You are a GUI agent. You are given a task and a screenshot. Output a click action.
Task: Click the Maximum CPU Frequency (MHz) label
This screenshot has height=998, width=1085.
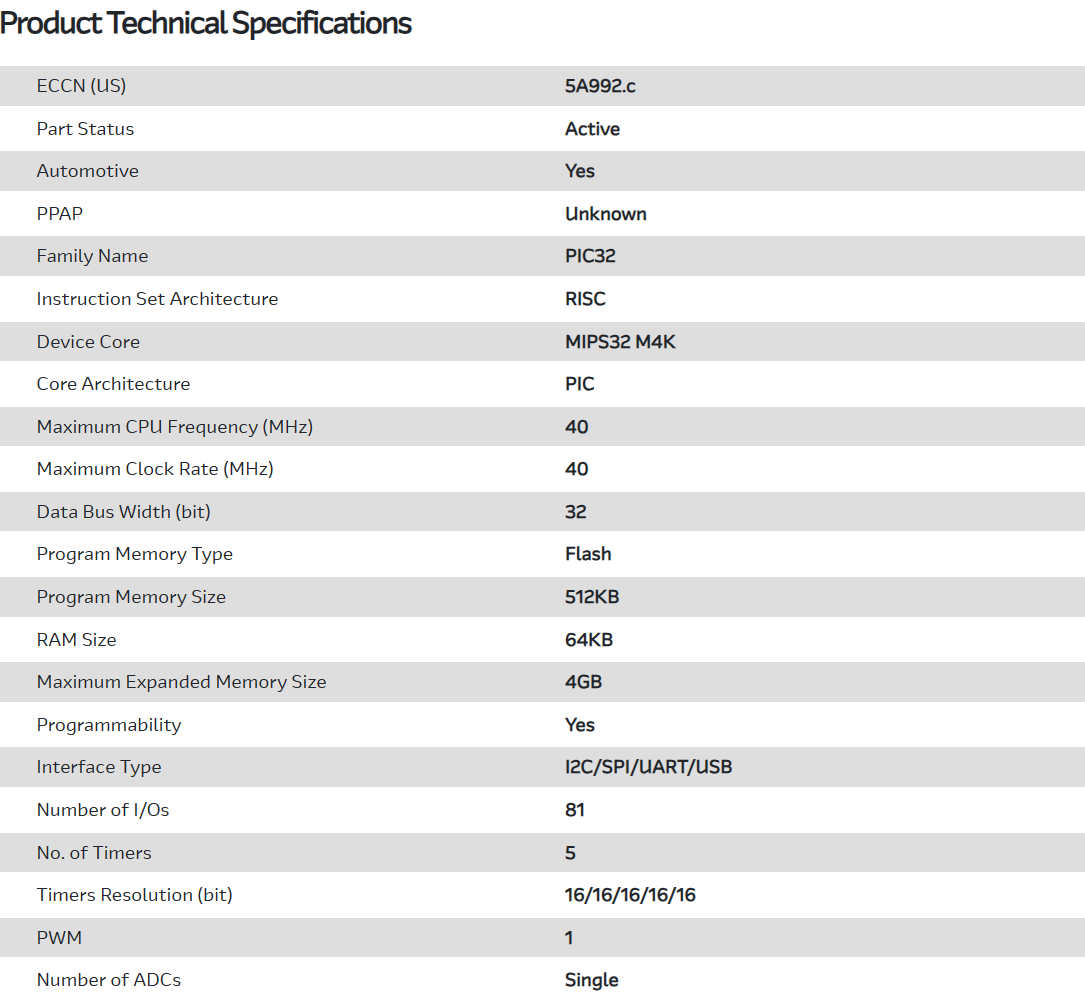tap(175, 427)
